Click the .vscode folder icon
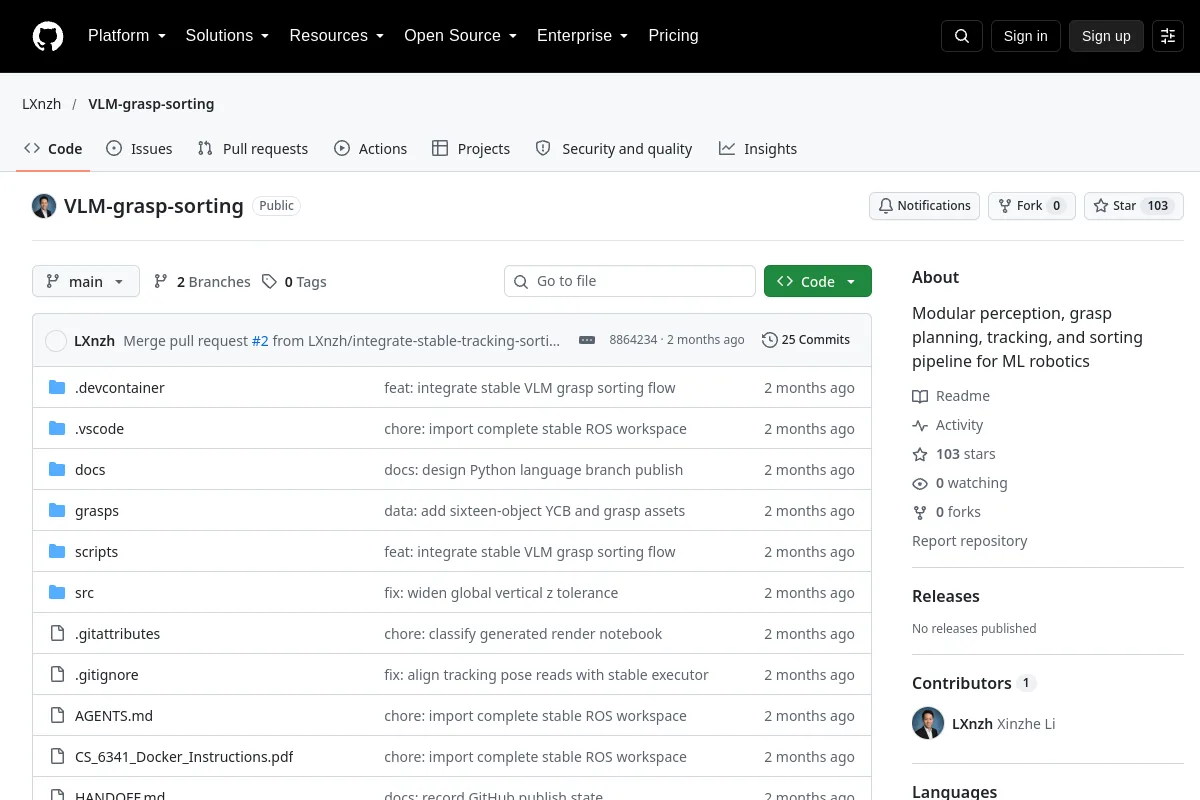This screenshot has height=800, width=1200. (x=57, y=429)
